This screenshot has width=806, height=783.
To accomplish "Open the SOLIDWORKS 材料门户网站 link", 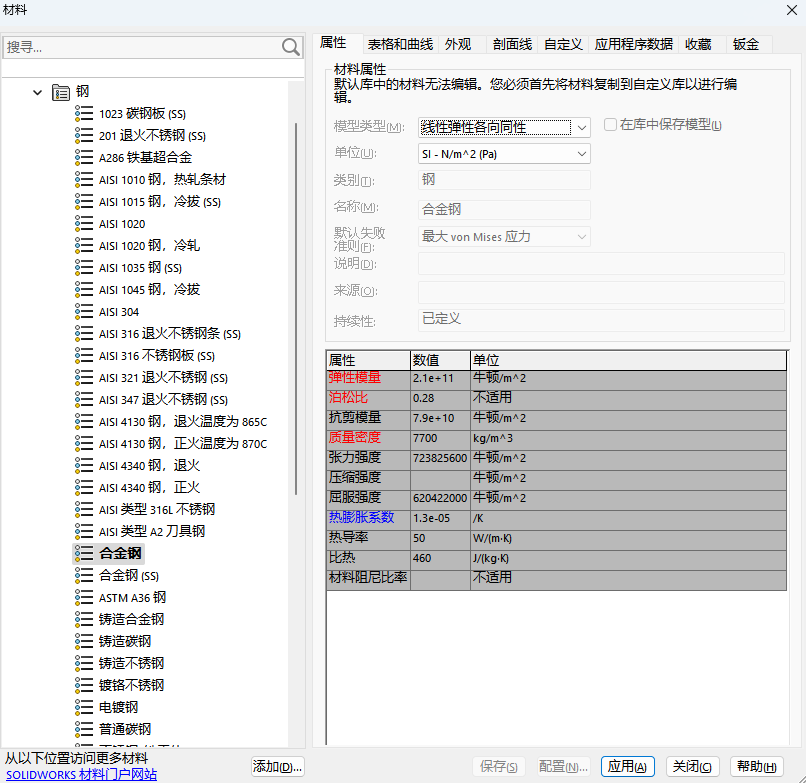I will [x=80, y=774].
